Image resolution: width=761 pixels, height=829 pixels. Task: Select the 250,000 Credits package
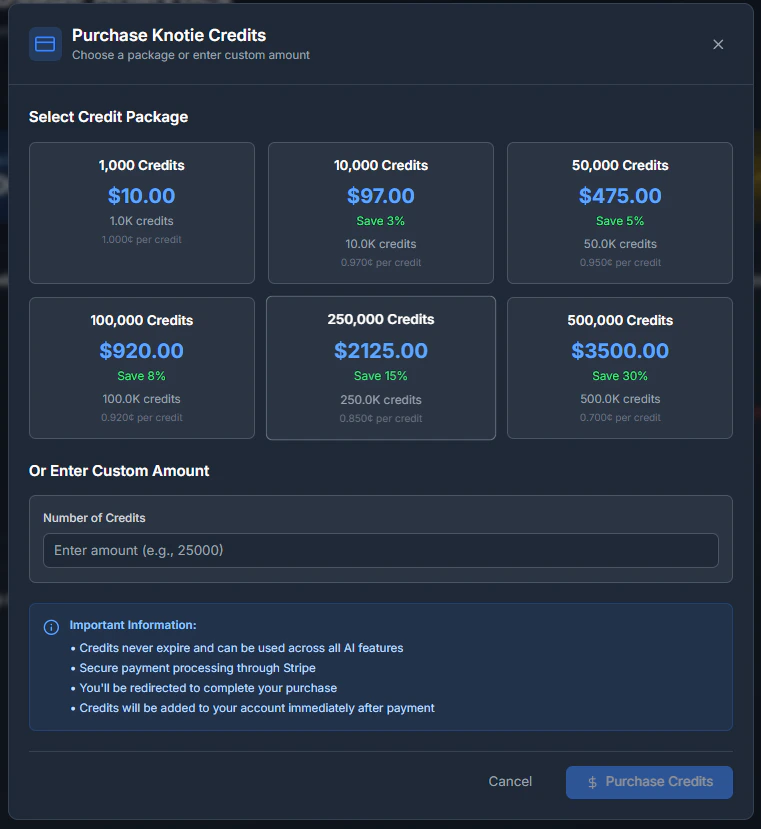pos(380,367)
